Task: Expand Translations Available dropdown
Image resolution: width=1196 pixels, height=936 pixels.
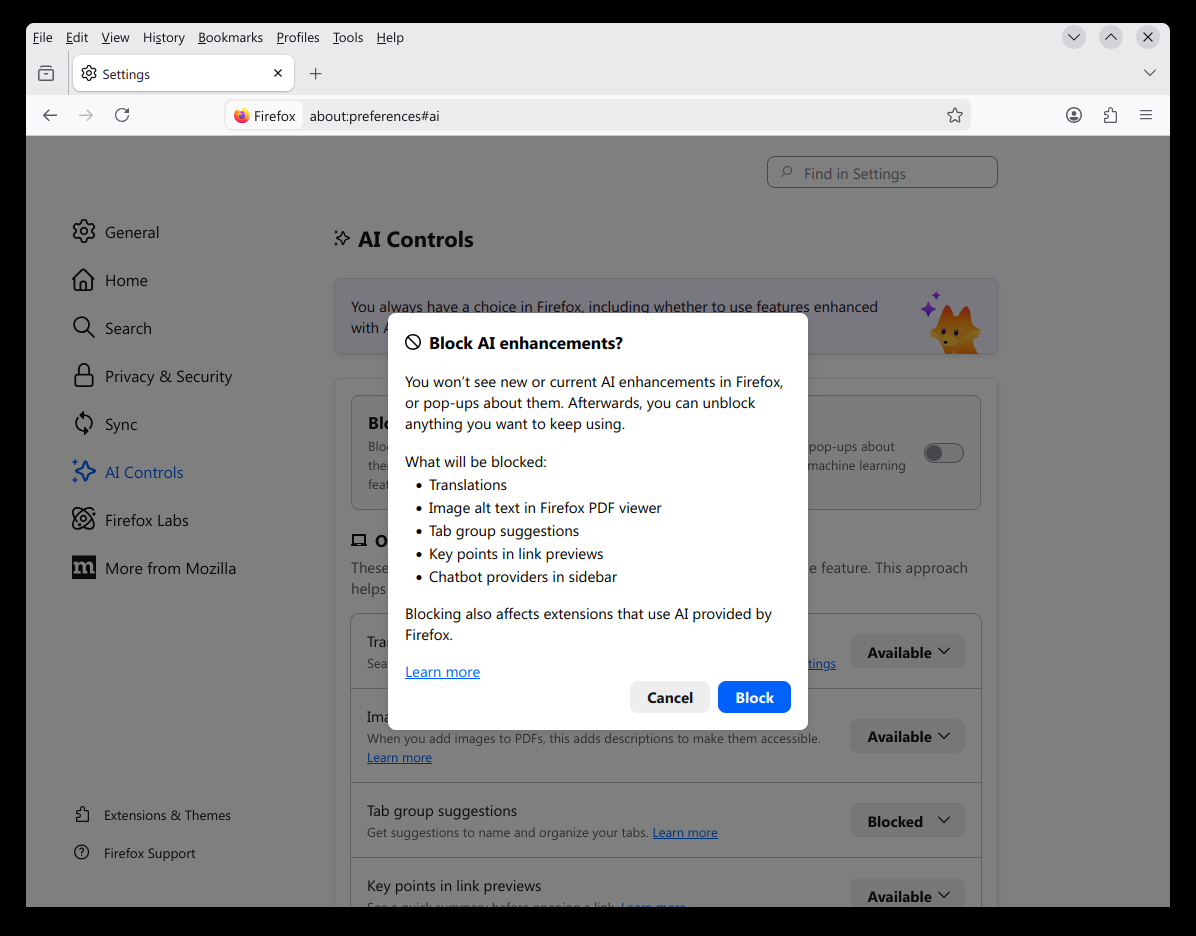Action: coord(907,652)
